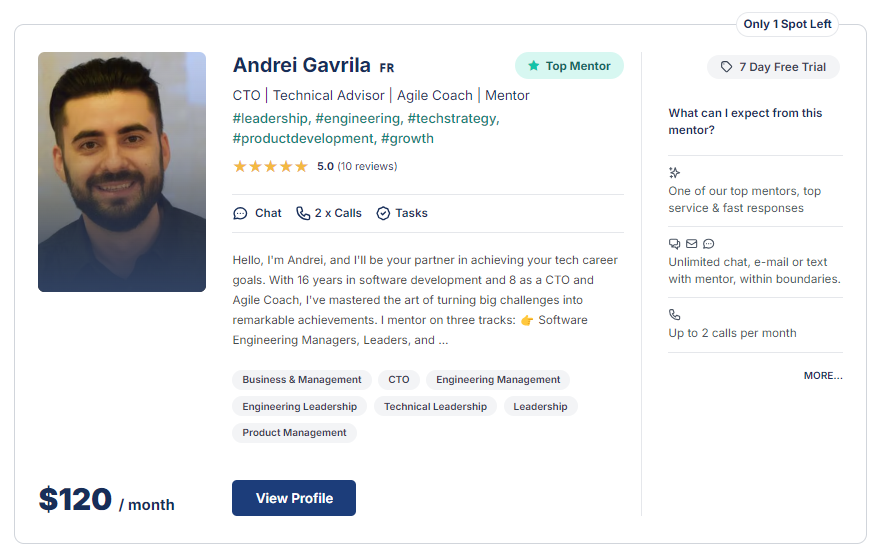This screenshot has width=882, height=556.
Task: Open the 10 reviews link
Action: [x=367, y=167]
